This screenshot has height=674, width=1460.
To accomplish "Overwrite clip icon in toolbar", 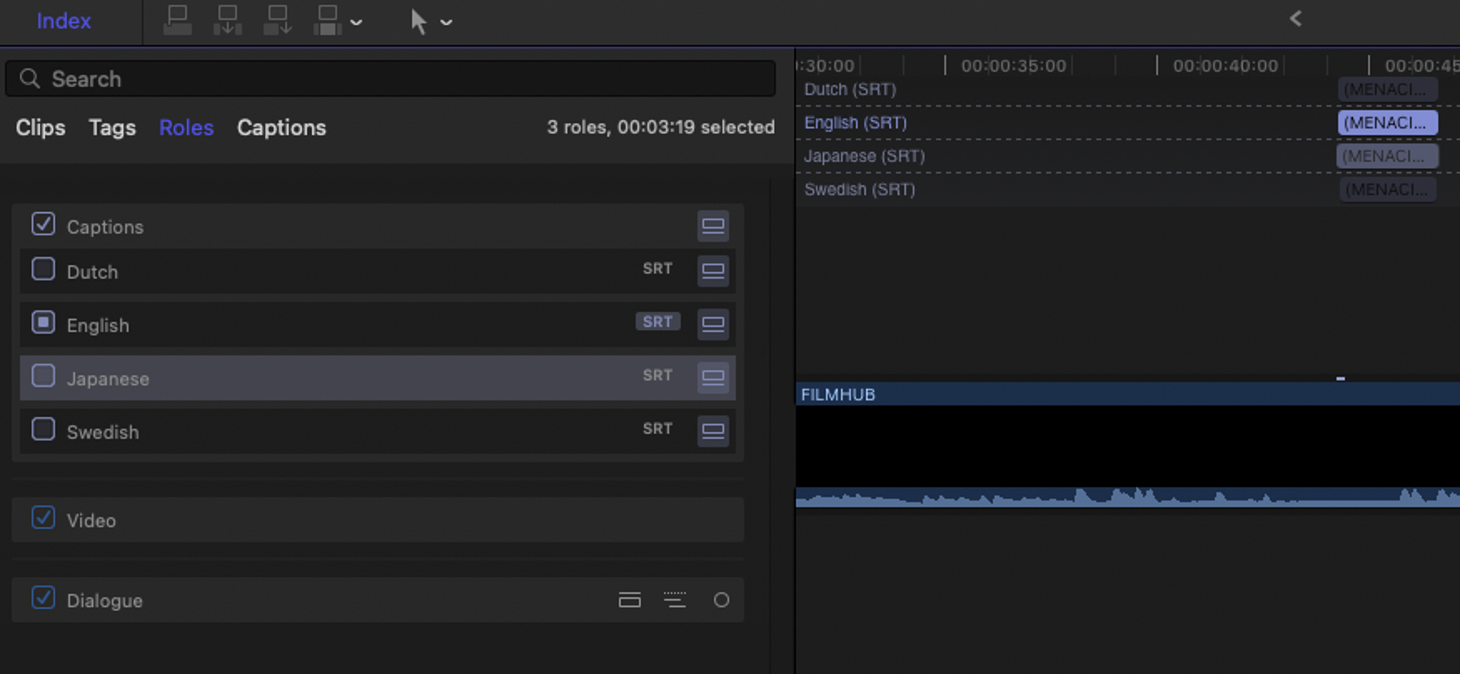I will pos(327,20).
